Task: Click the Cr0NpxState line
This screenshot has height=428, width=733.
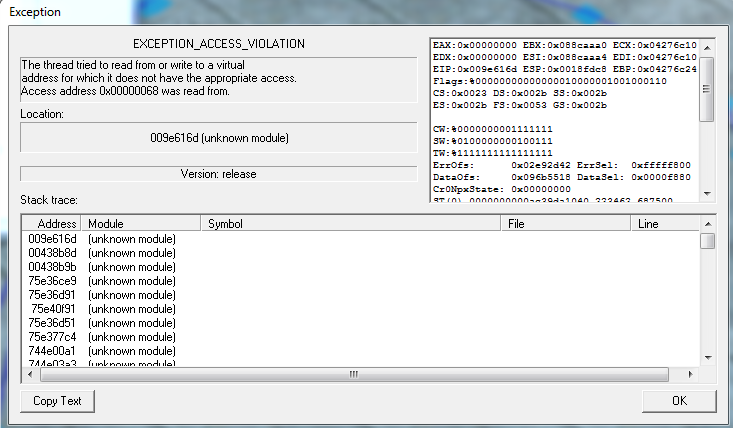Action: tap(502, 190)
